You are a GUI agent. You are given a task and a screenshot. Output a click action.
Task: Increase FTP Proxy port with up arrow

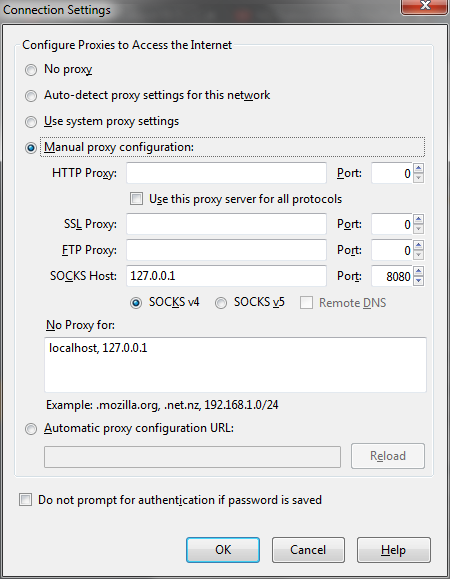point(418,245)
